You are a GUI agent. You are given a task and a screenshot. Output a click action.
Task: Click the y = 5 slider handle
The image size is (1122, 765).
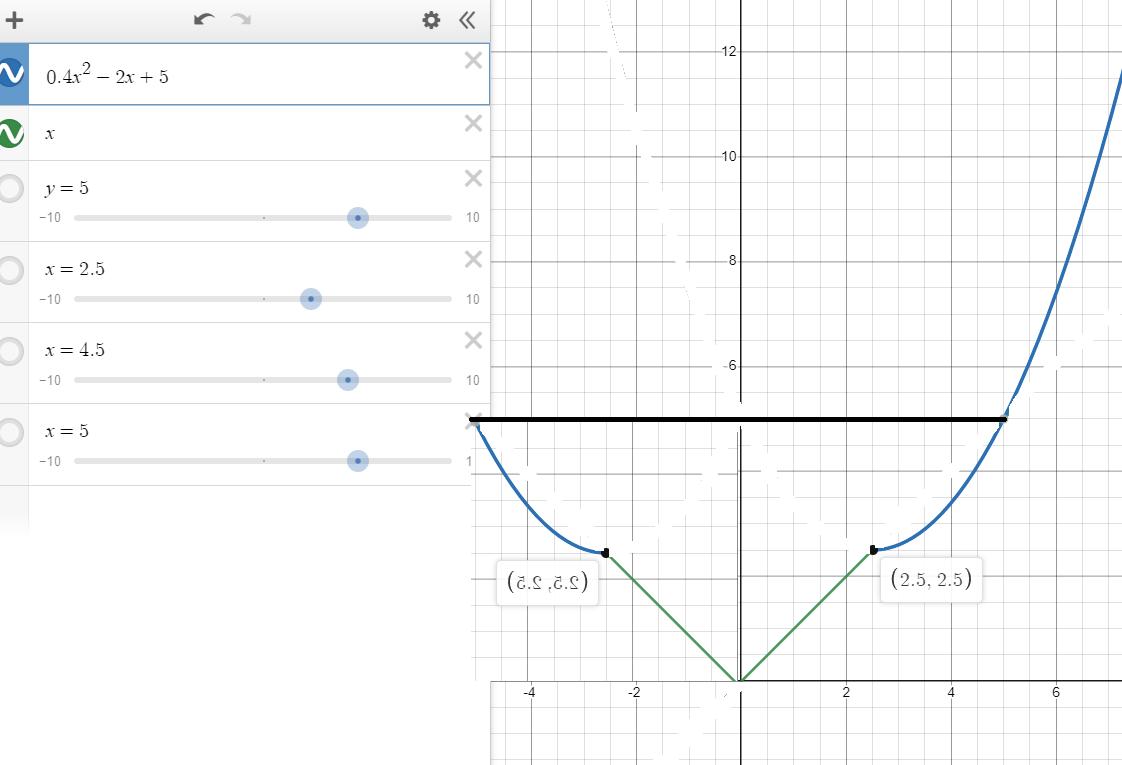click(357, 217)
